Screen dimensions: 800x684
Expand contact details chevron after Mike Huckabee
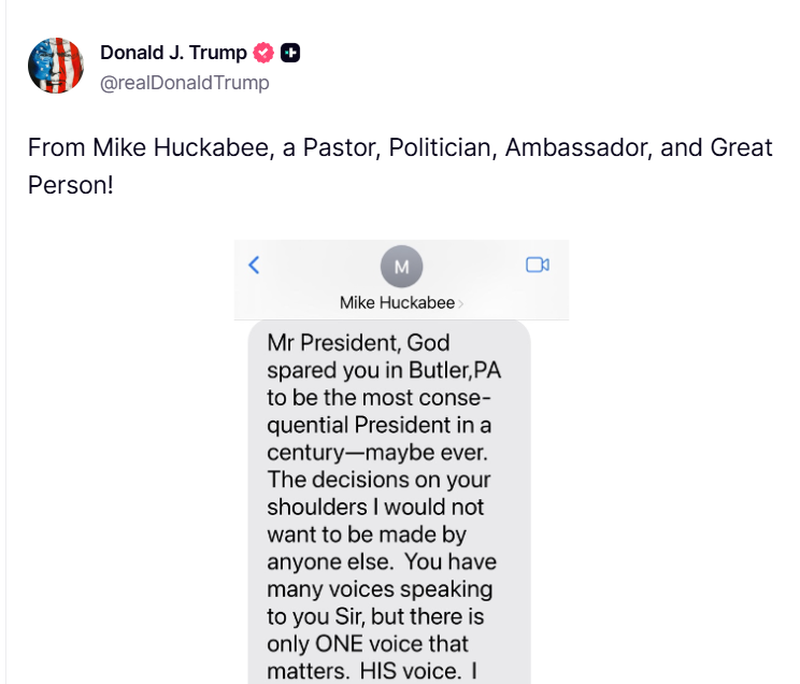pyautogui.click(x=460, y=303)
